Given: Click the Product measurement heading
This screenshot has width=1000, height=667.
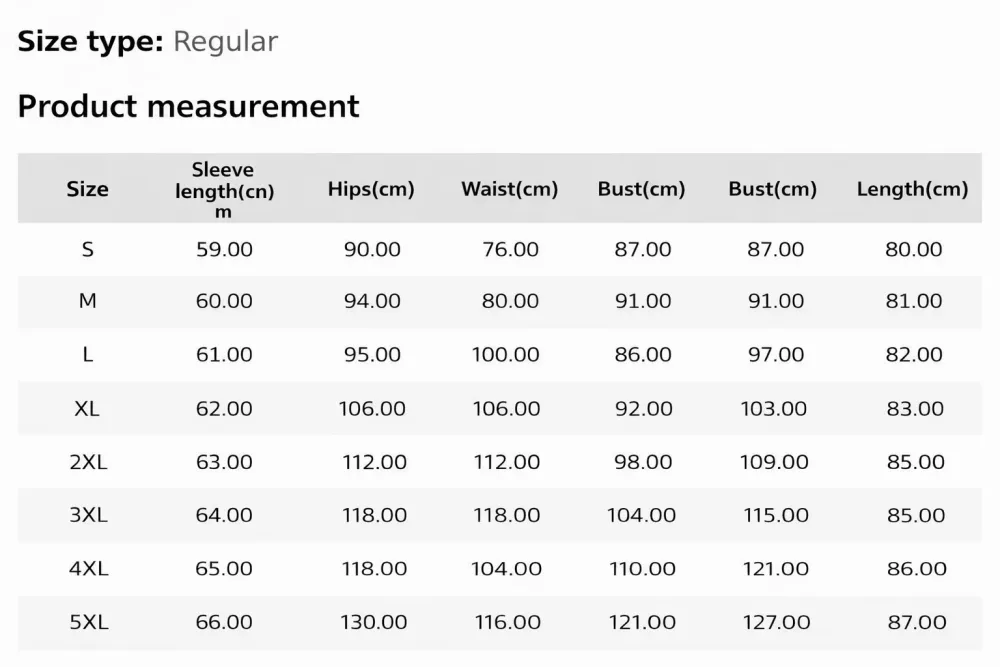Looking at the screenshot, I should (x=188, y=106).
